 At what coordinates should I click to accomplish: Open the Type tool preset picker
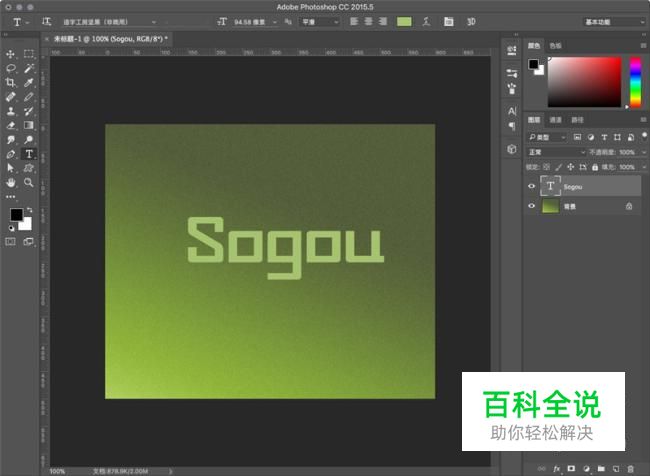(x=20, y=22)
